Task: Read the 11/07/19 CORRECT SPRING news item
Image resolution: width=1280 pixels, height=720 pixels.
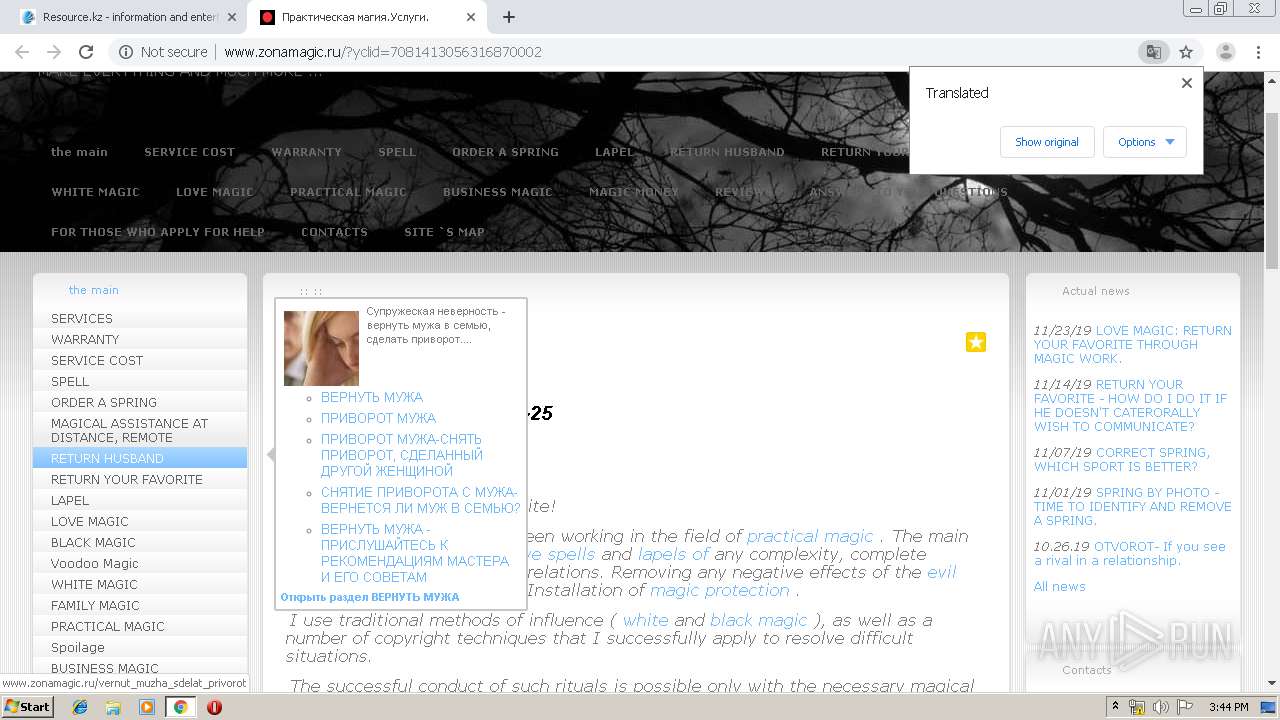Action: tap(1122, 459)
